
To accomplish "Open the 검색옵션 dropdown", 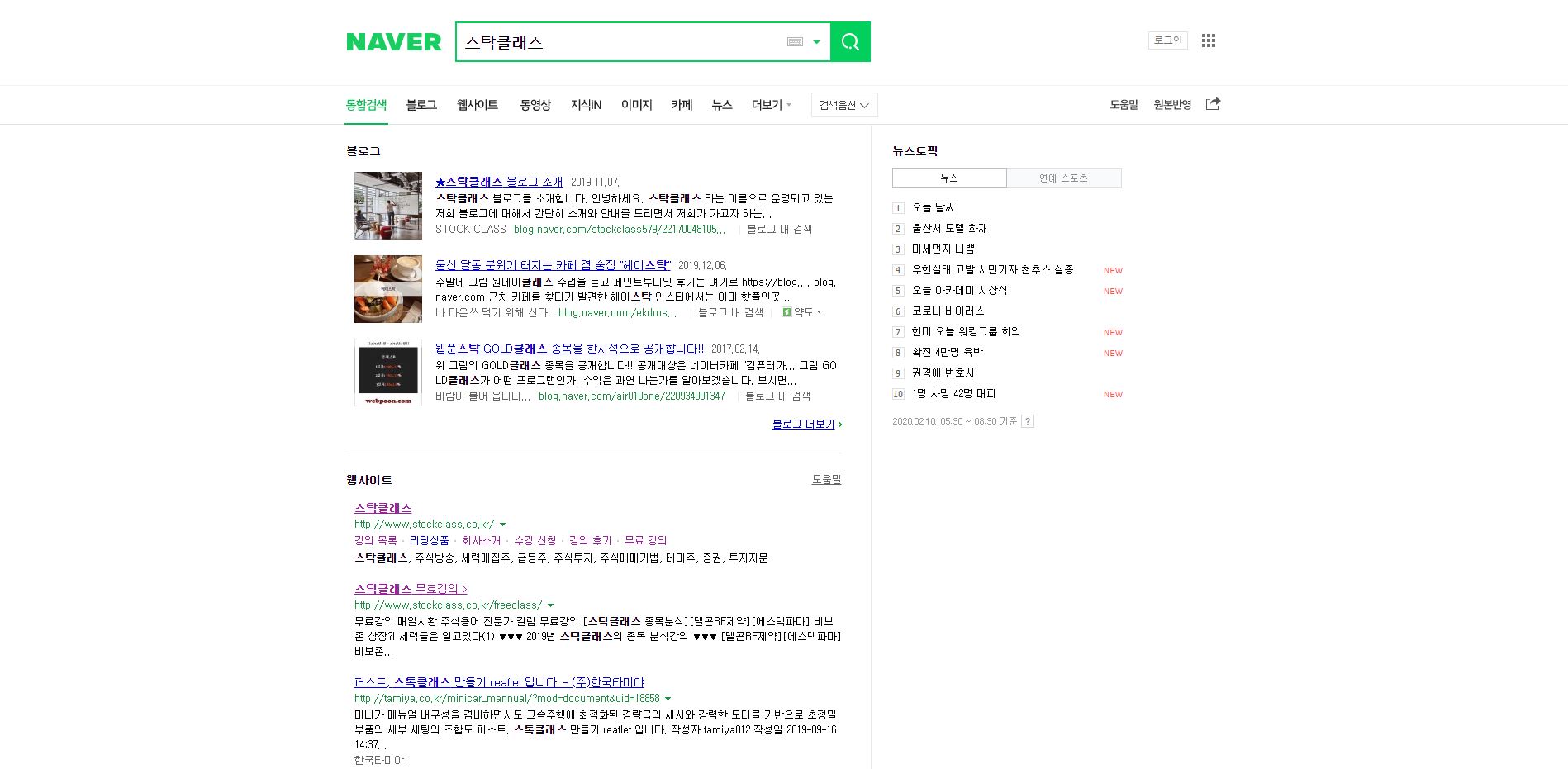I will click(843, 105).
